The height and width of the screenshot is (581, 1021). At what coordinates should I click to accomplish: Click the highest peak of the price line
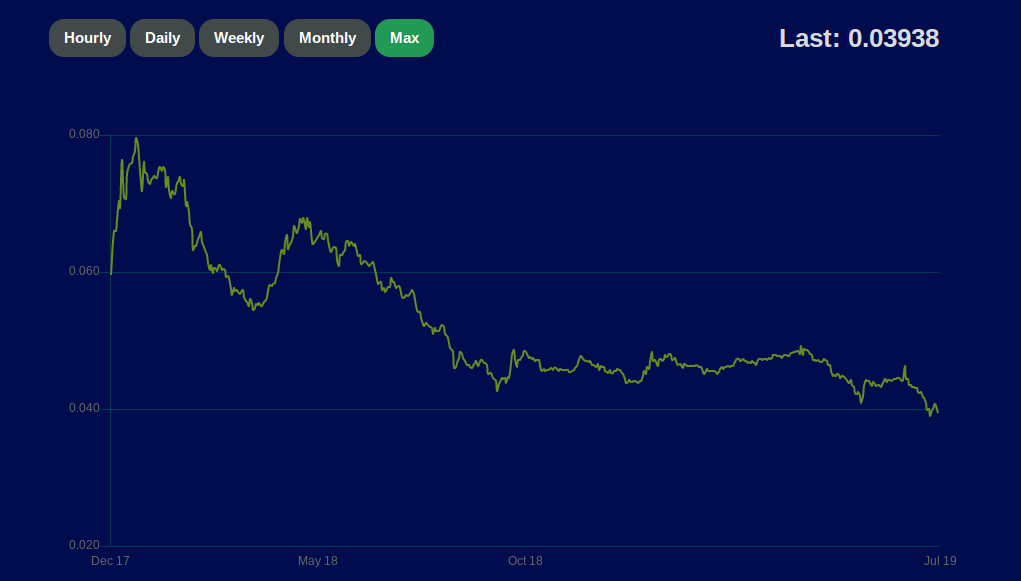(136, 139)
